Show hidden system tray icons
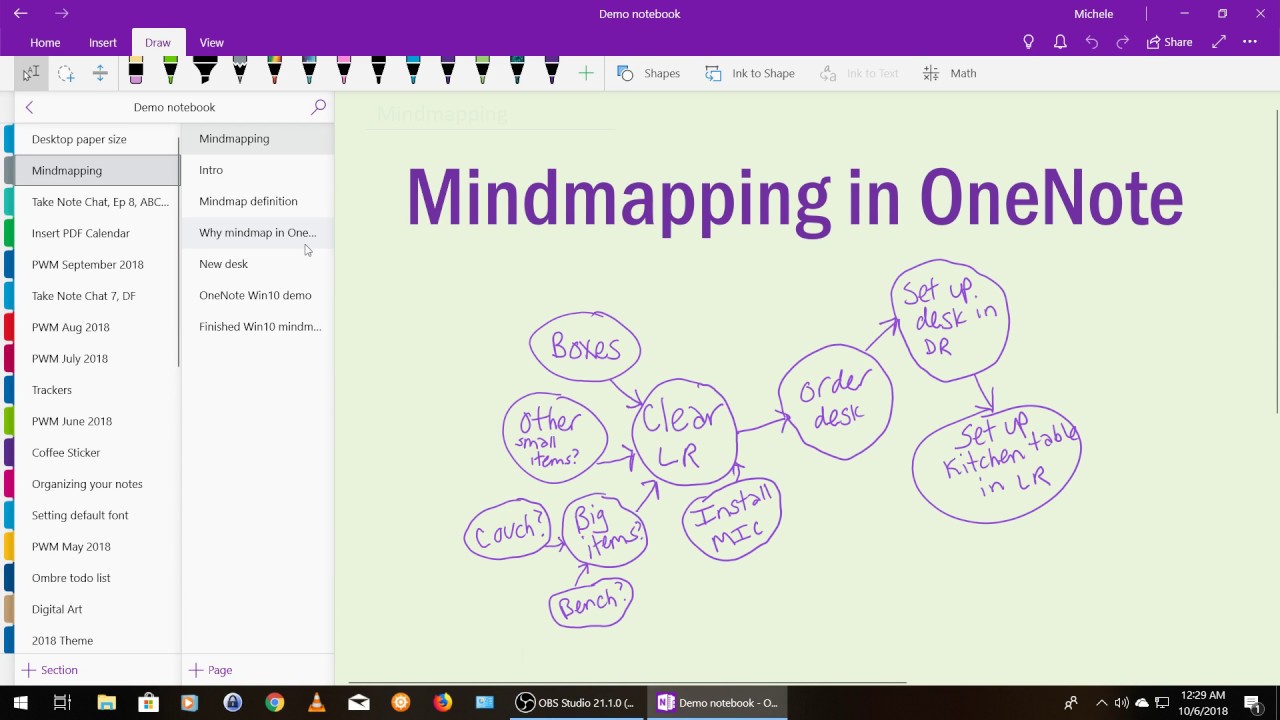 pyautogui.click(x=1102, y=703)
